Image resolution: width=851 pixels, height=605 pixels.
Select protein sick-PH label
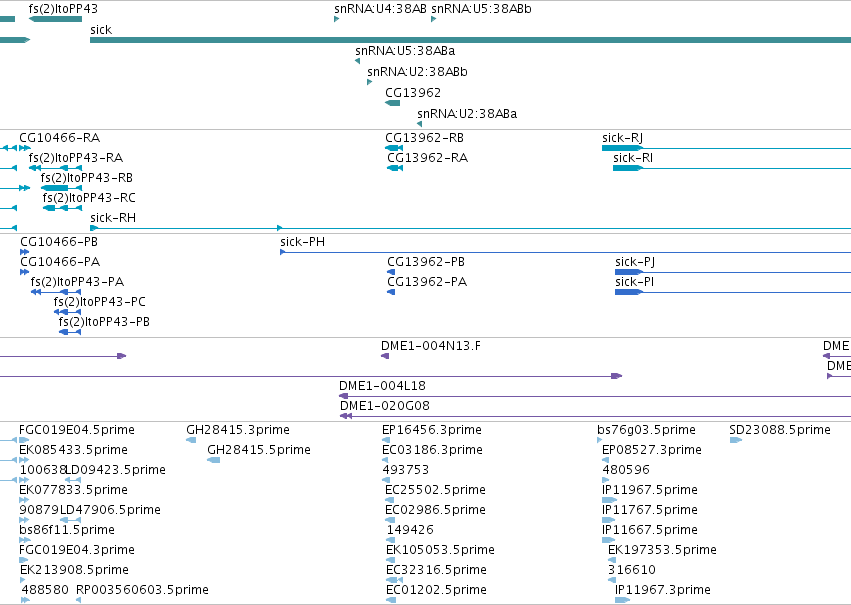[x=303, y=242]
